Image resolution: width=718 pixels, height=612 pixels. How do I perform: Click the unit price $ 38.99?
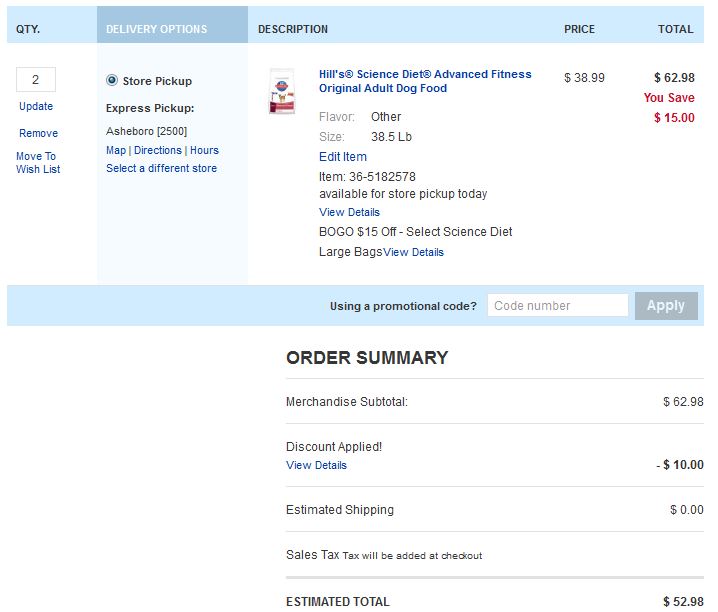pyautogui.click(x=584, y=78)
